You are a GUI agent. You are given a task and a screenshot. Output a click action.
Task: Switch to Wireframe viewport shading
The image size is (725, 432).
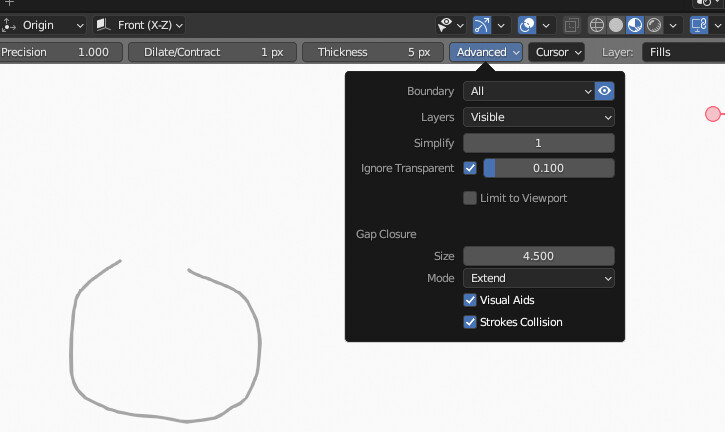pyautogui.click(x=596, y=25)
